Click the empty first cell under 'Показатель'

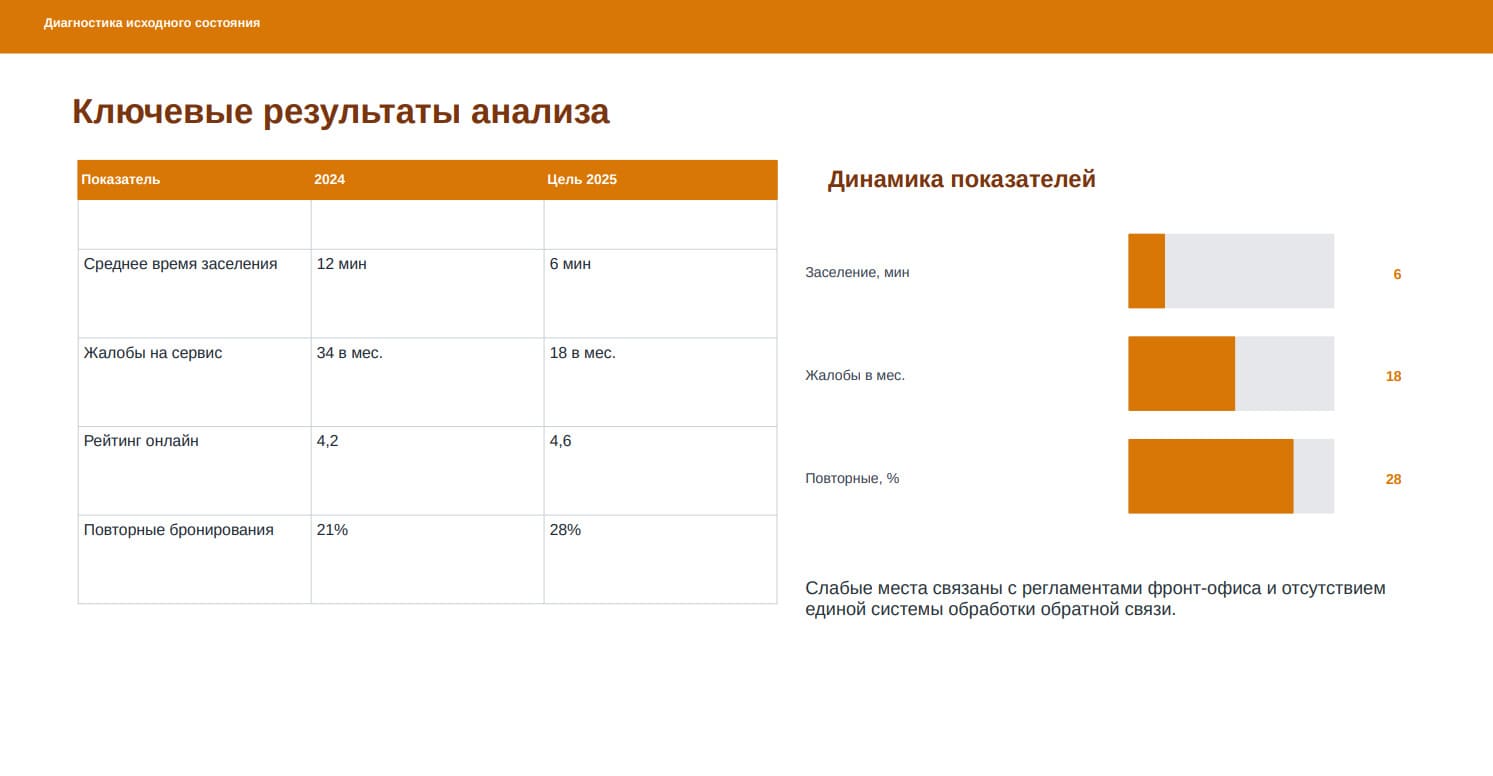[194, 225]
